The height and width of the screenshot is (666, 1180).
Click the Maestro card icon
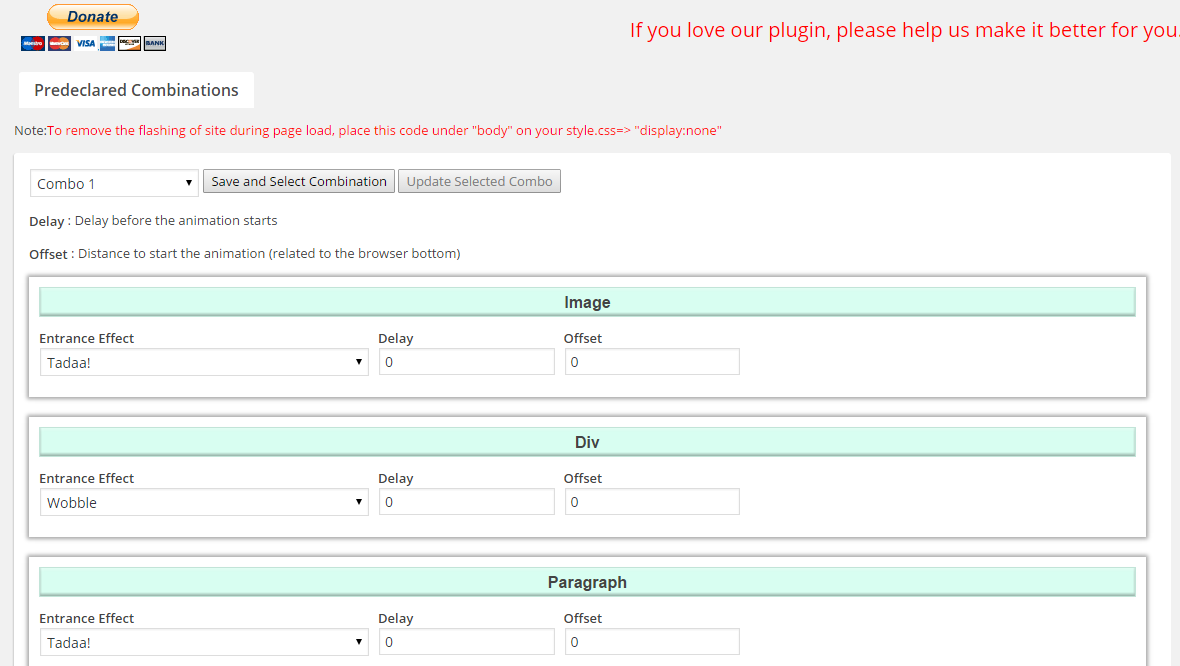pyautogui.click(x=33, y=44)
